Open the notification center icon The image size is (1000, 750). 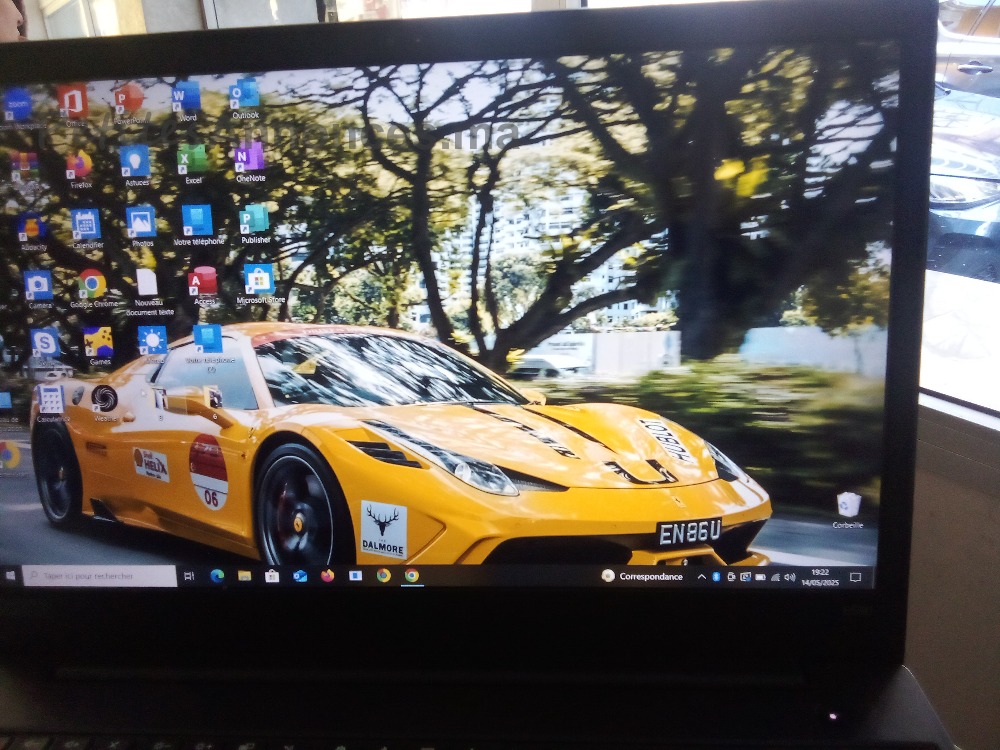click(x=856, y=577)
